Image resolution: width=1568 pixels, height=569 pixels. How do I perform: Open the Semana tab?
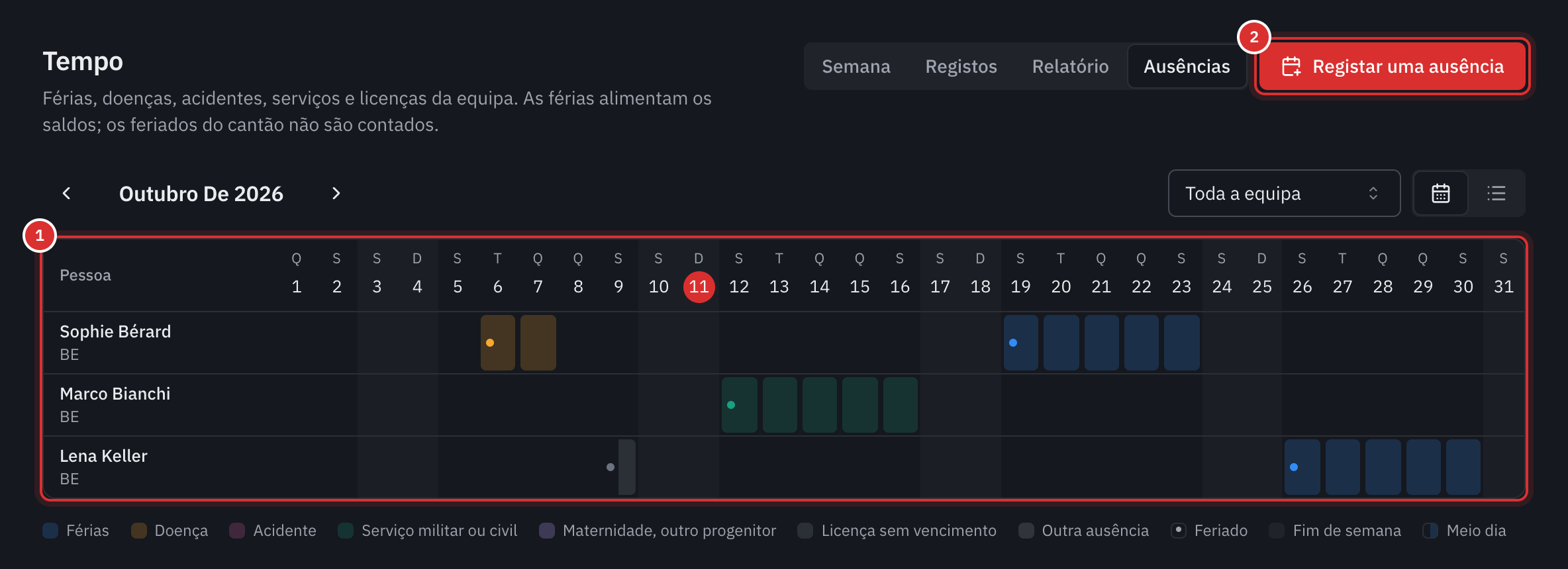click(x=856, y=66)
